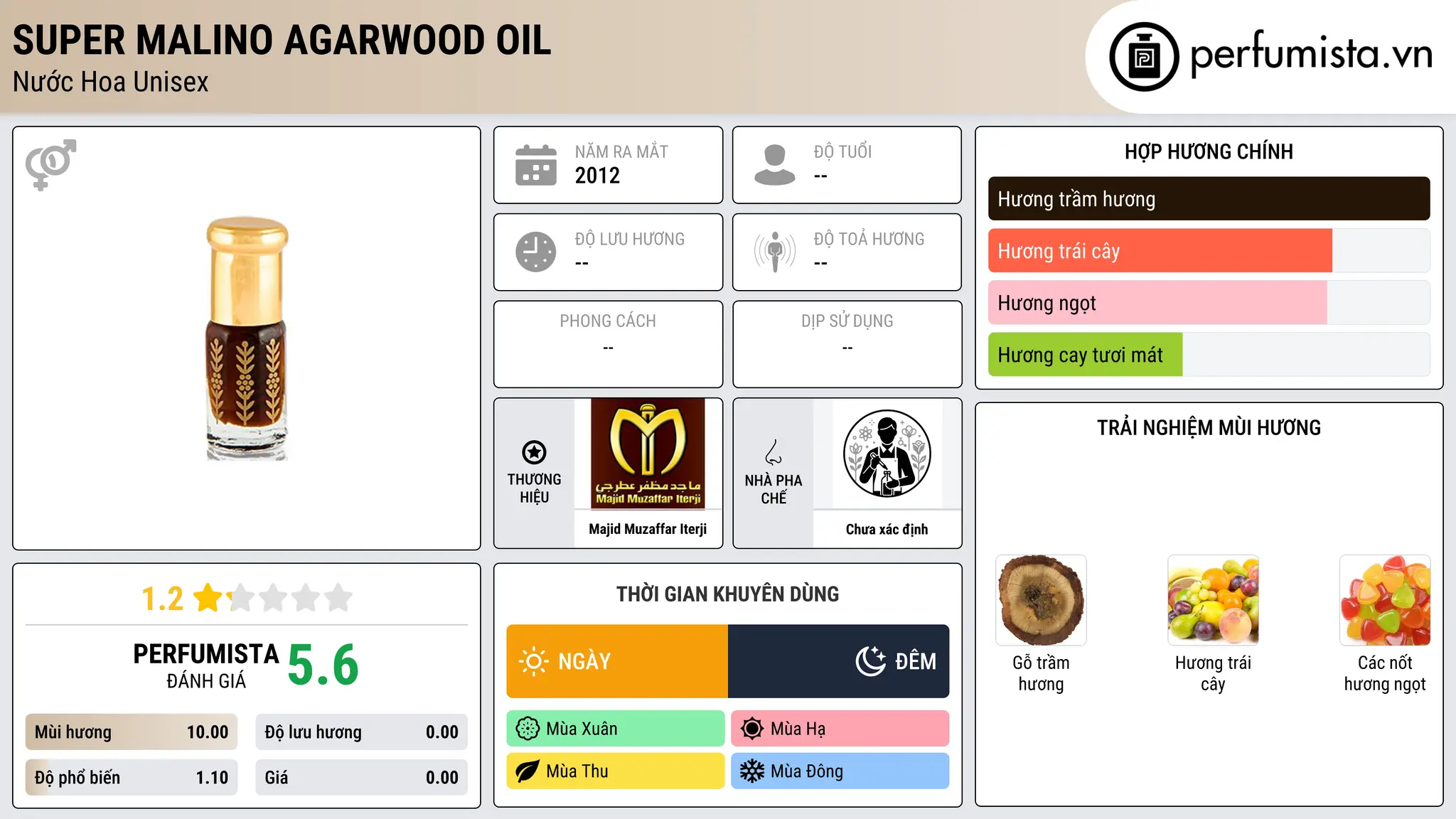Screen dimensions: 1456x819
Task: Click the Dịp sử dụng info card
Action: pos(847,344)
